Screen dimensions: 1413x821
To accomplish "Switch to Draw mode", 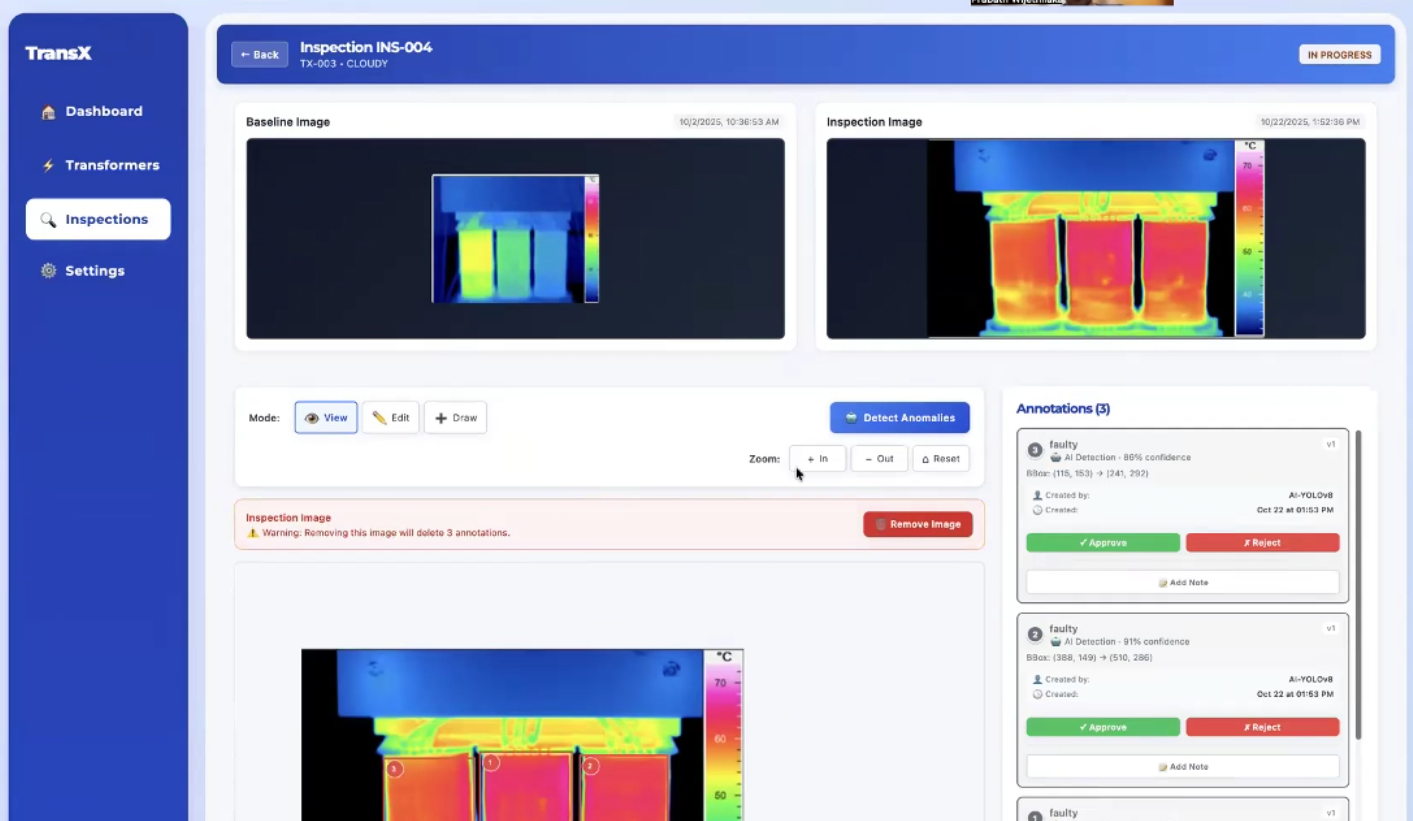I will pyautogui.click(x=455, y=418).
